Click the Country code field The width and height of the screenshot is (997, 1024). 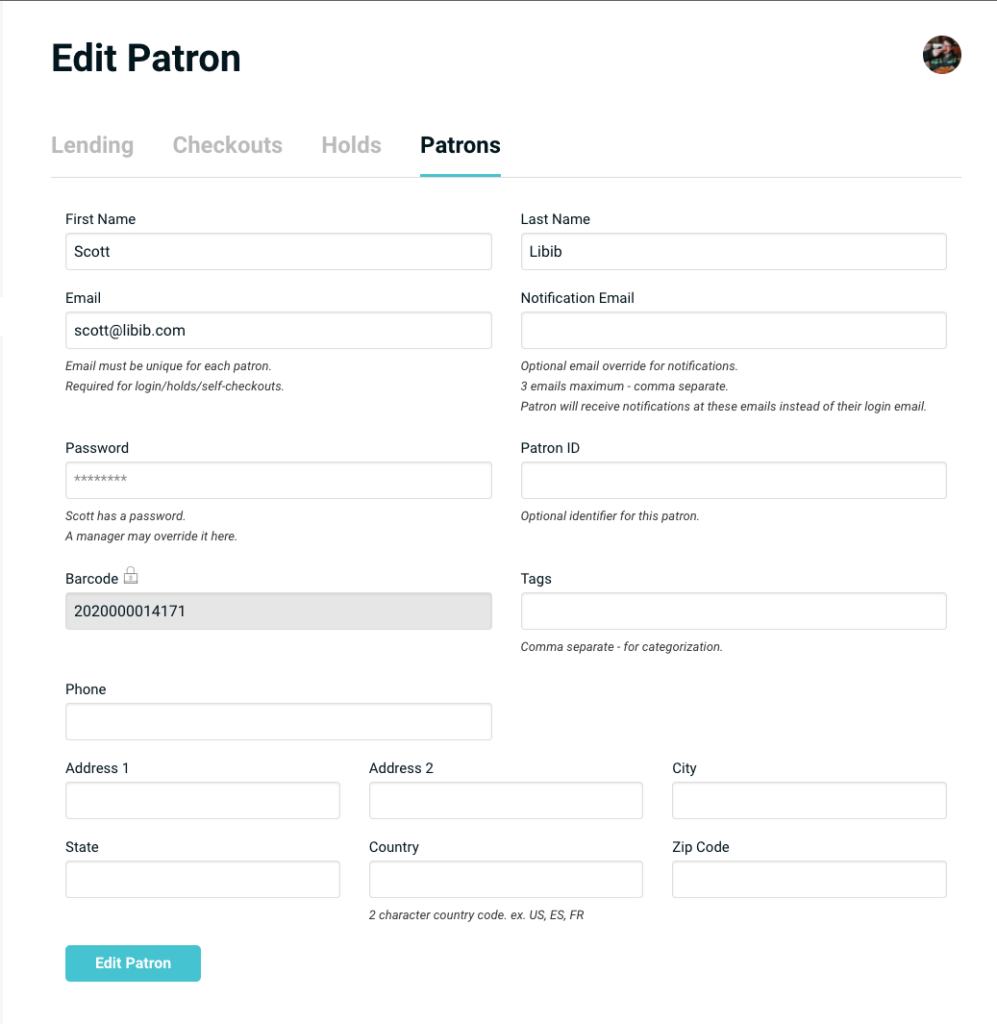click(x=505, y=879)
